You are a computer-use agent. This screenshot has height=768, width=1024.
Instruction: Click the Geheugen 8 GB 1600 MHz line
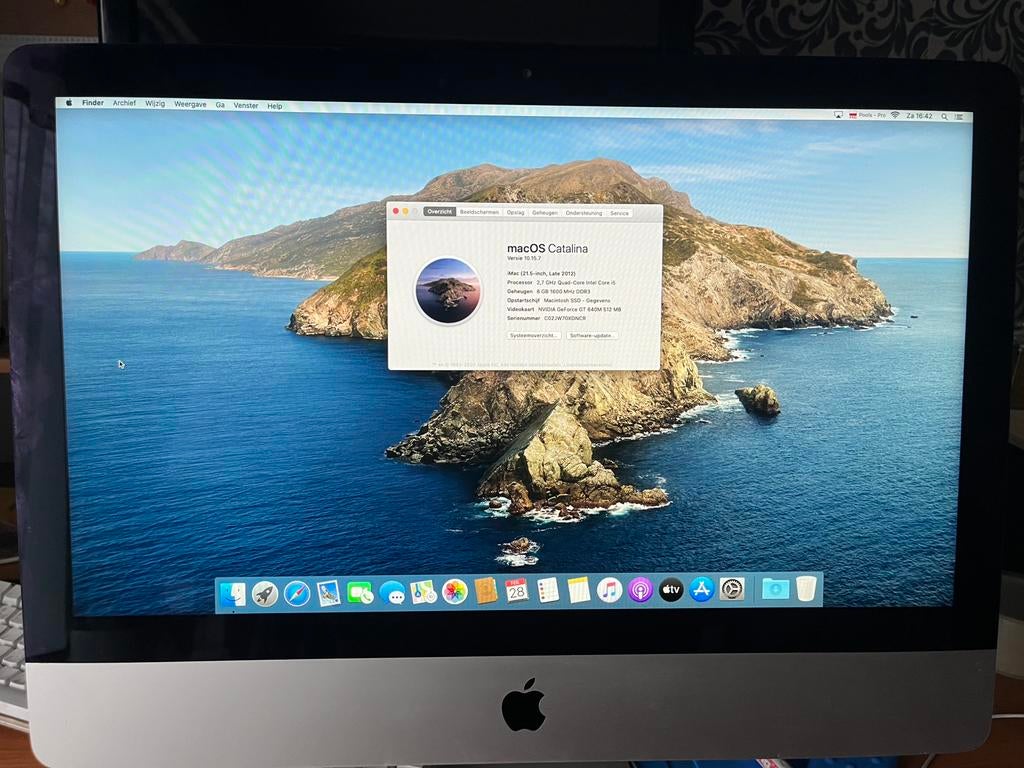point(549,291)
